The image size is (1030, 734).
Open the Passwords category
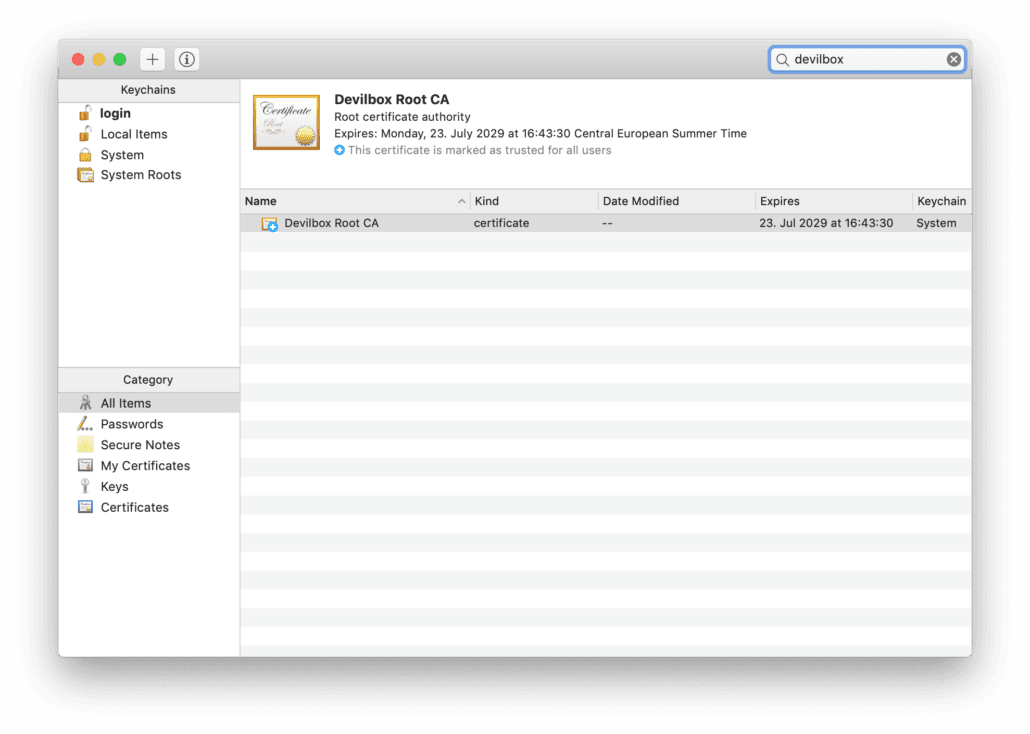pos(131,424)
